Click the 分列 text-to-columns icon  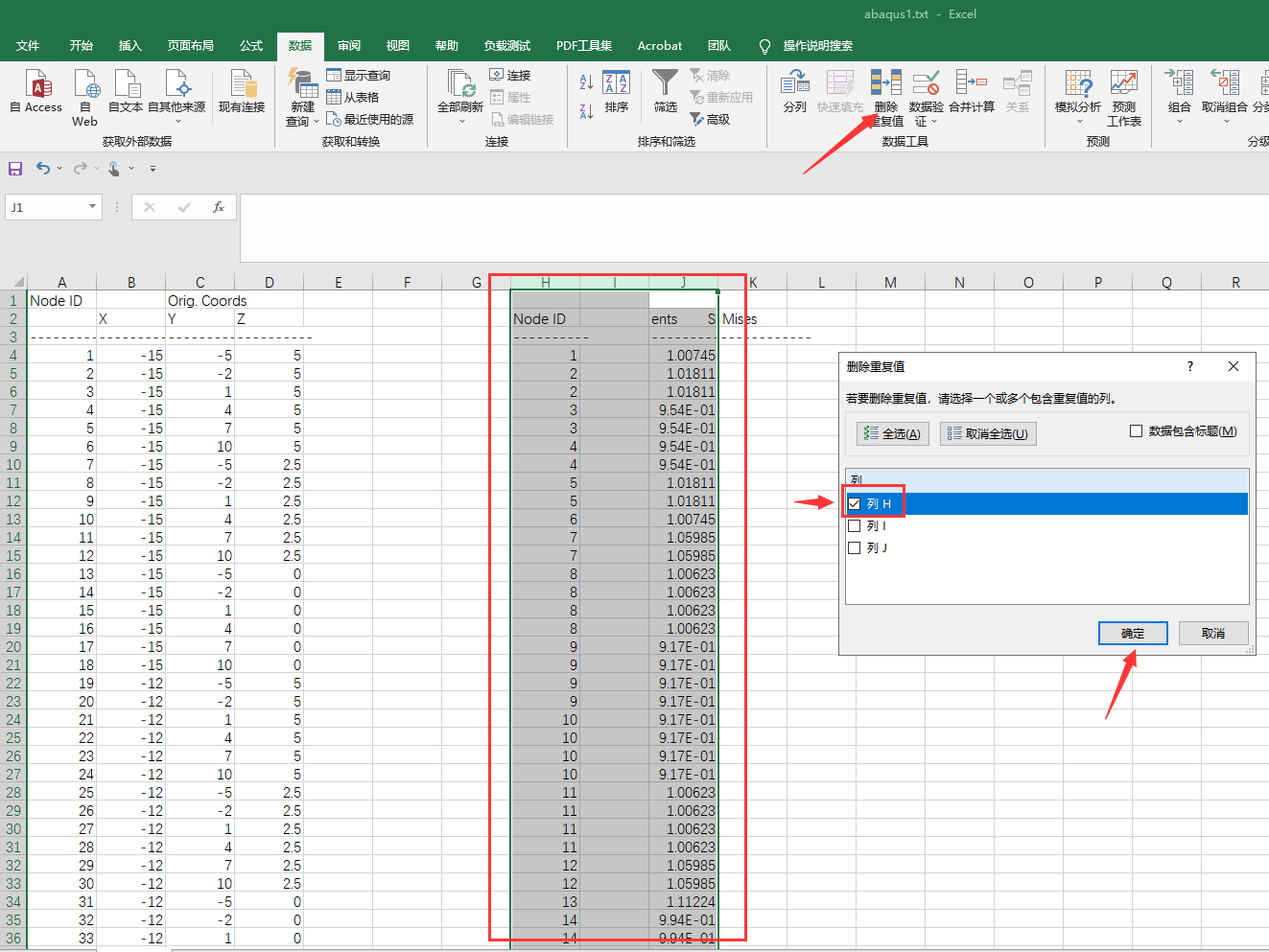pyautogui.click(x=795, y=92)
